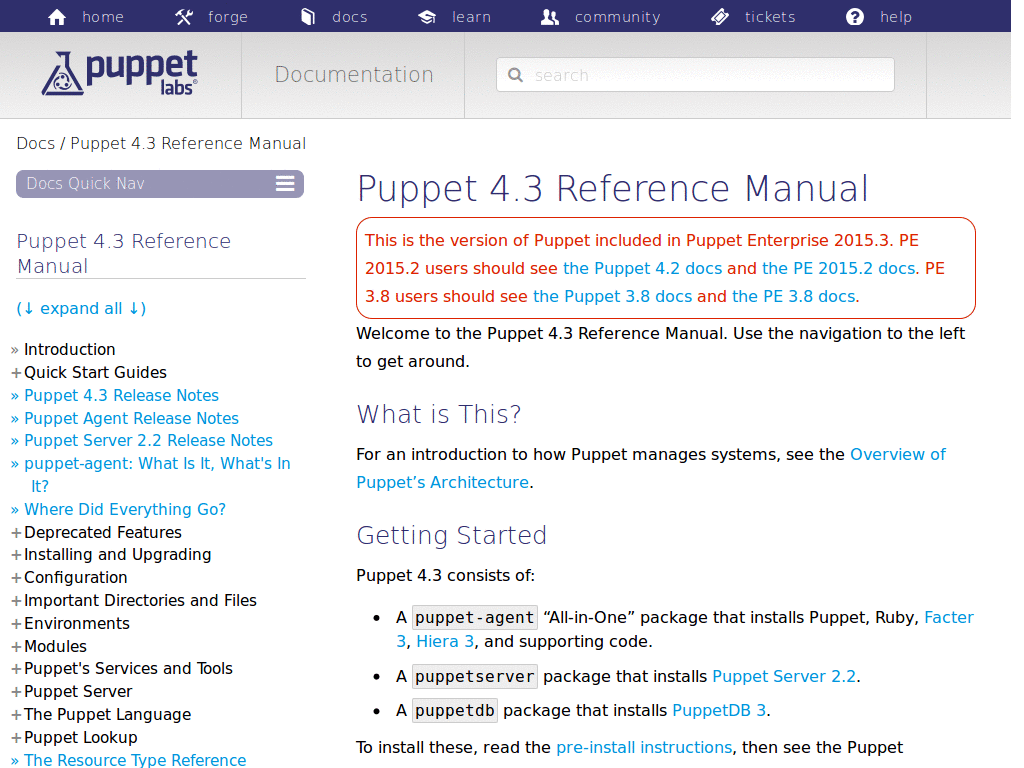Click the community people icon
The width and height of the screenshot is (1024, 768).
(x=550, y=17)
